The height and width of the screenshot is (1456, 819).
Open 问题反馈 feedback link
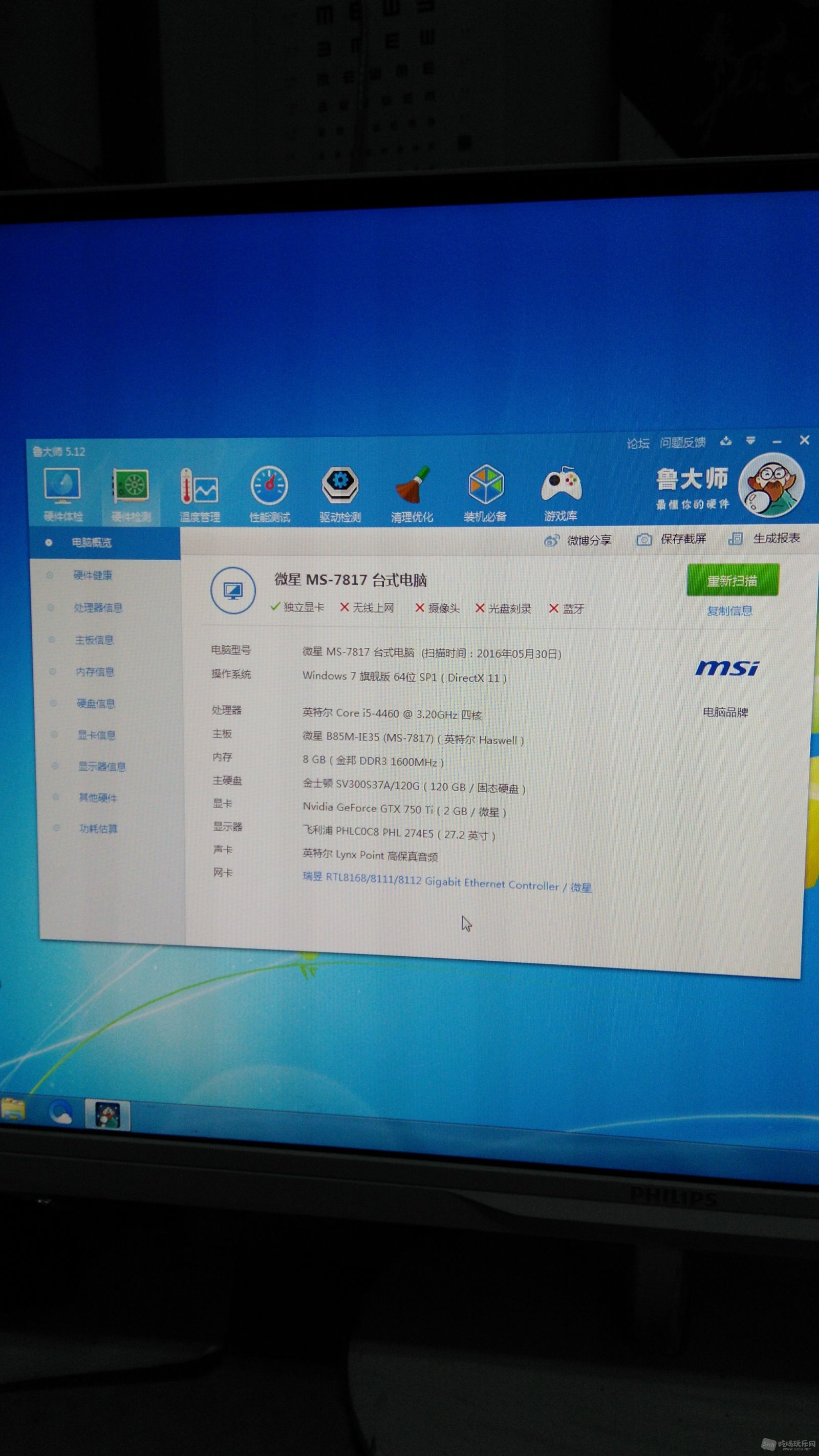pos(683,442)
